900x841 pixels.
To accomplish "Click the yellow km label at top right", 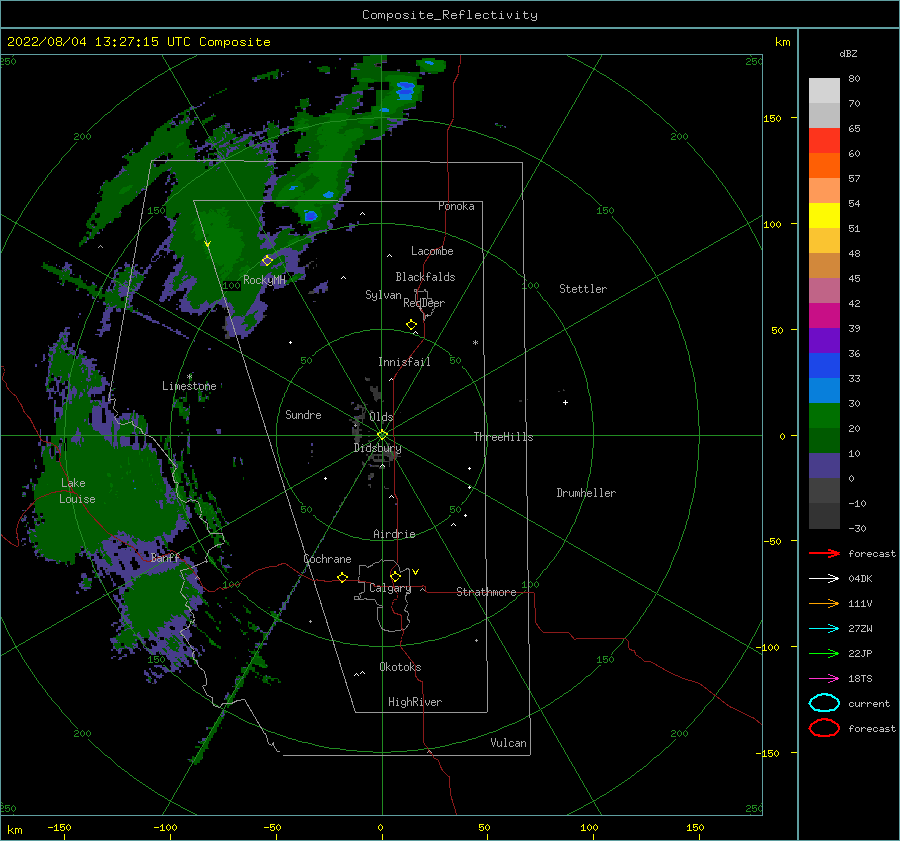I will pos(782,42).
